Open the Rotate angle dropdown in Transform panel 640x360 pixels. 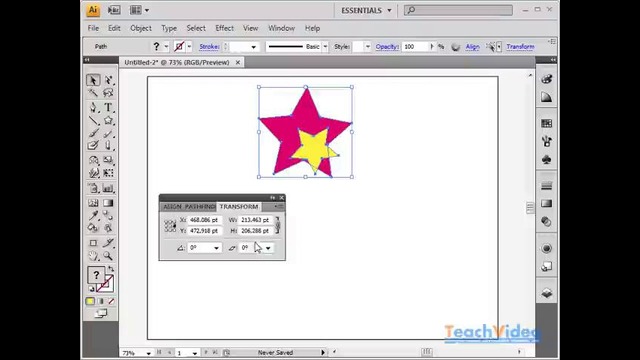click(216, 248)
